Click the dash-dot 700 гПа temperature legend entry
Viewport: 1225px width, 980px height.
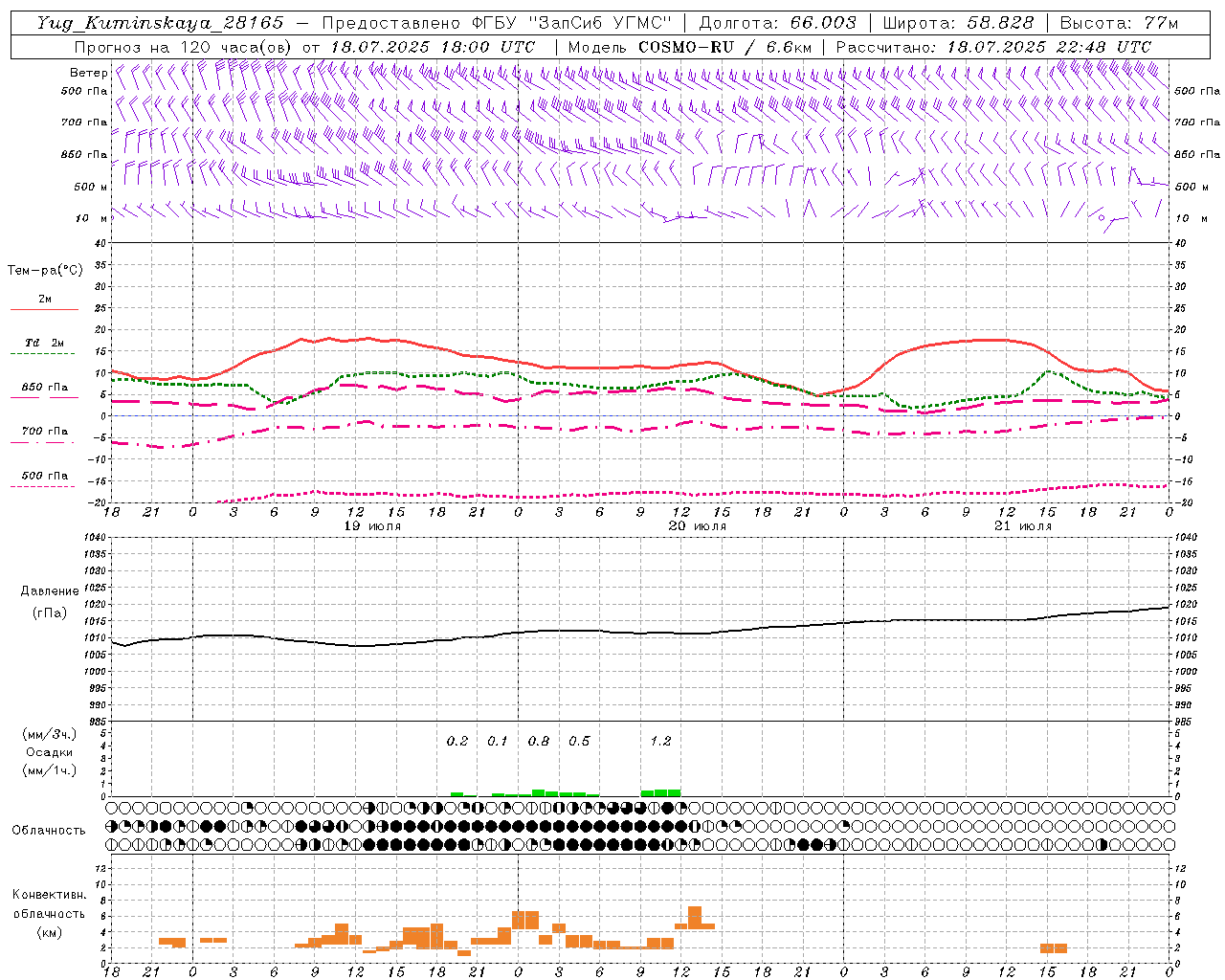(44, 432)
